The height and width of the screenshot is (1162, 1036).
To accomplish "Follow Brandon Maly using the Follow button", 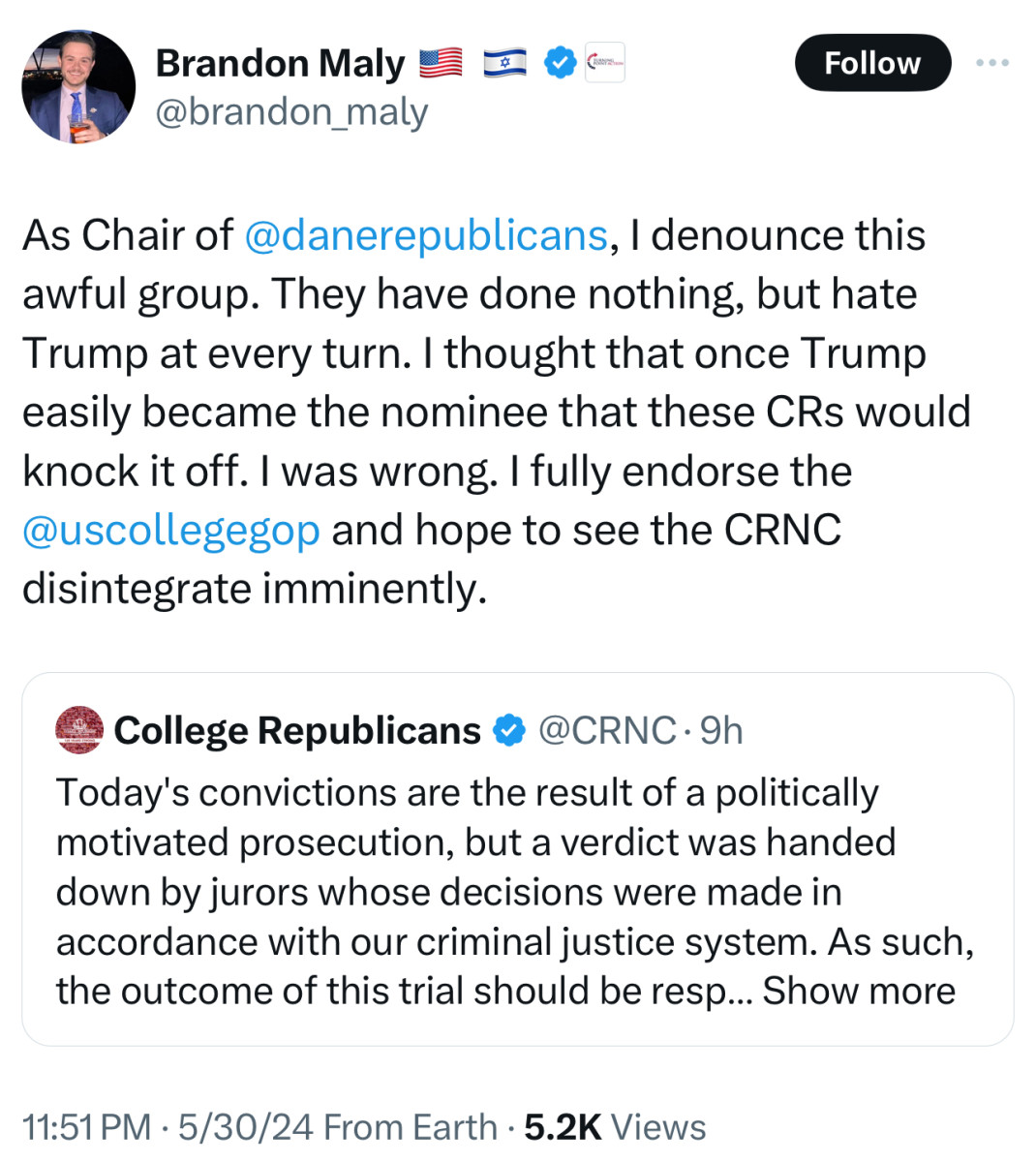I will point(871,62).
